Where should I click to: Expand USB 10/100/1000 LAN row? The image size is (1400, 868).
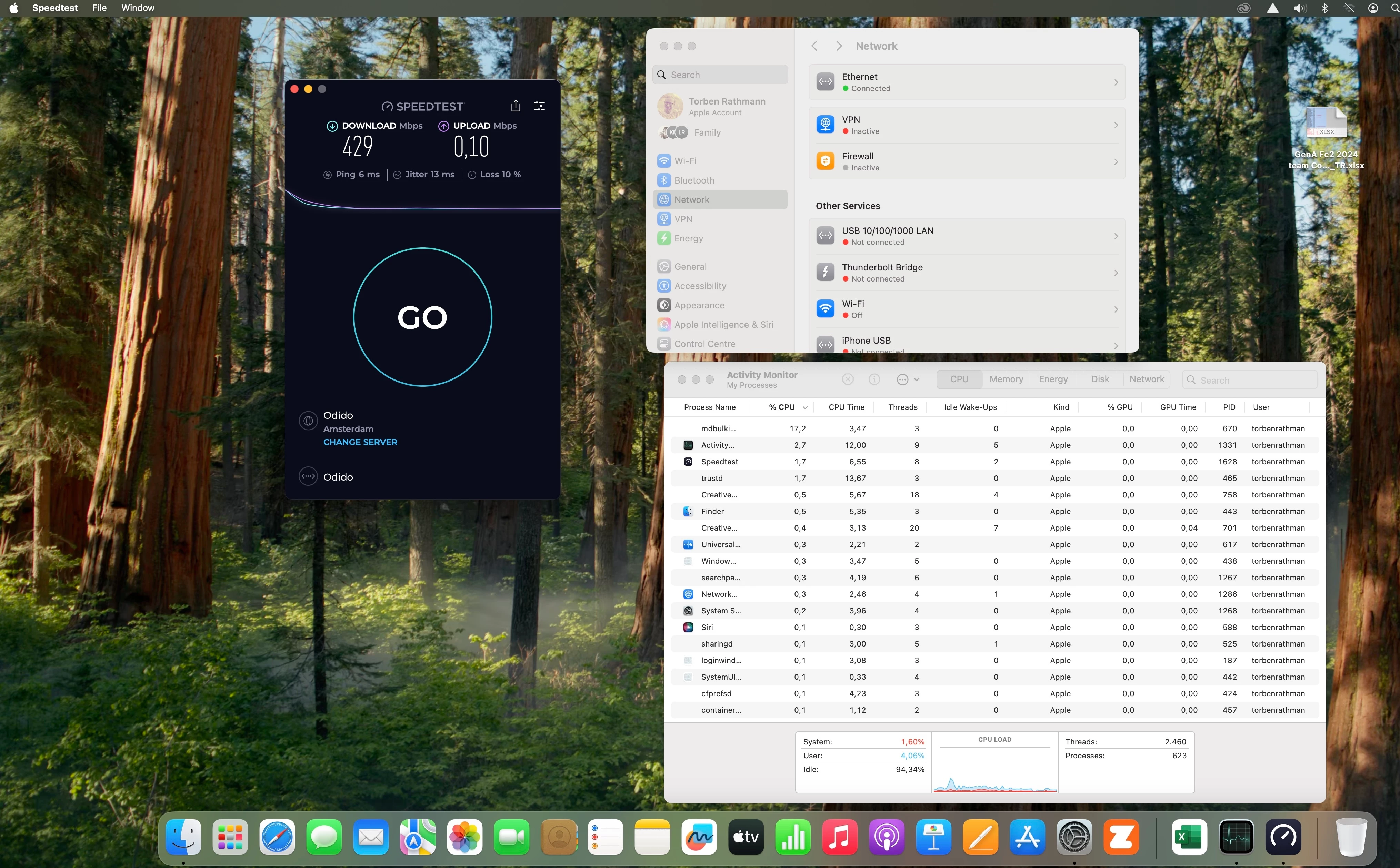pyautogui.click(x=967, y=236)
